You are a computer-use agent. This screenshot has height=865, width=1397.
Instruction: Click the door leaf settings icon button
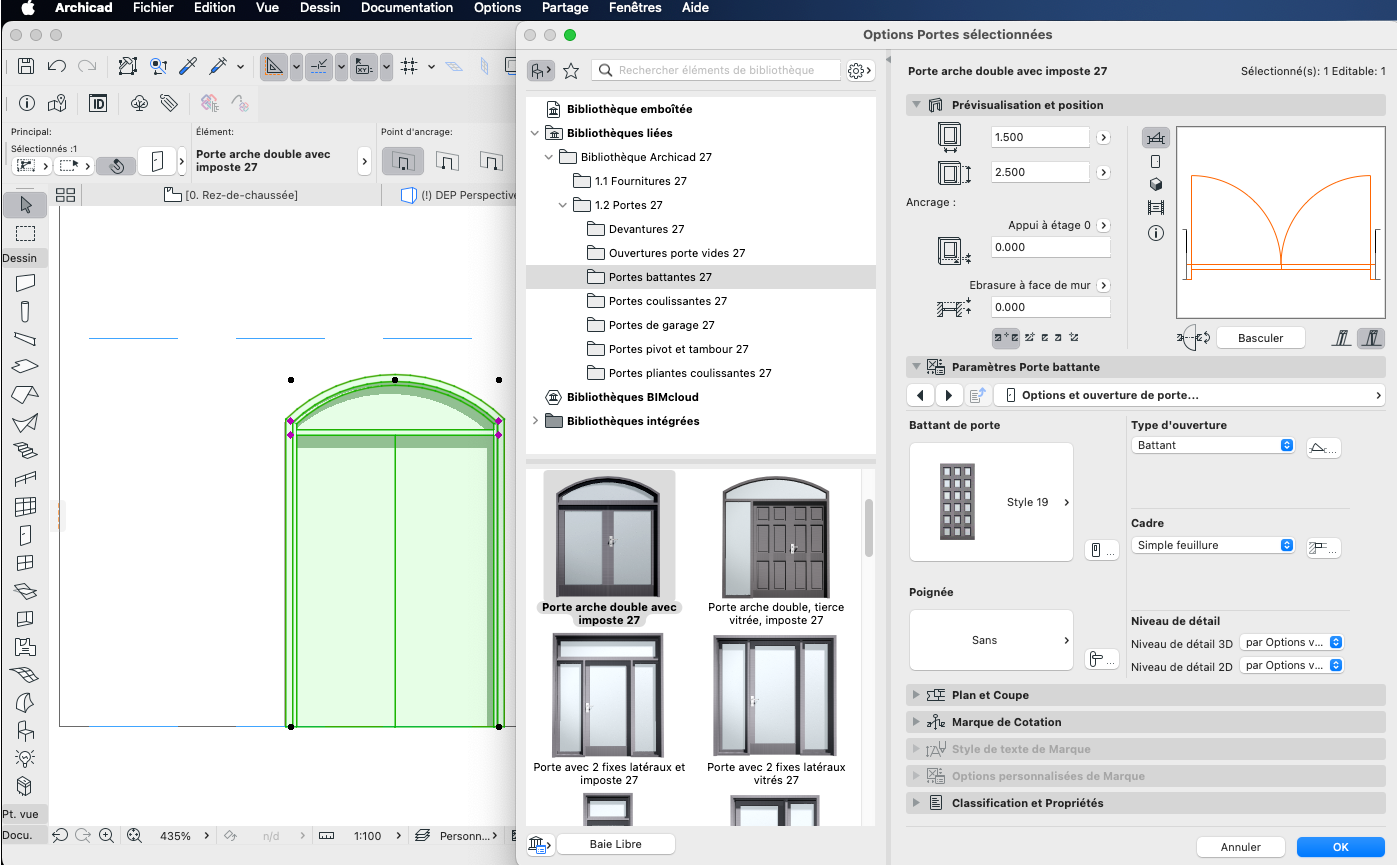click(1102, 549)
